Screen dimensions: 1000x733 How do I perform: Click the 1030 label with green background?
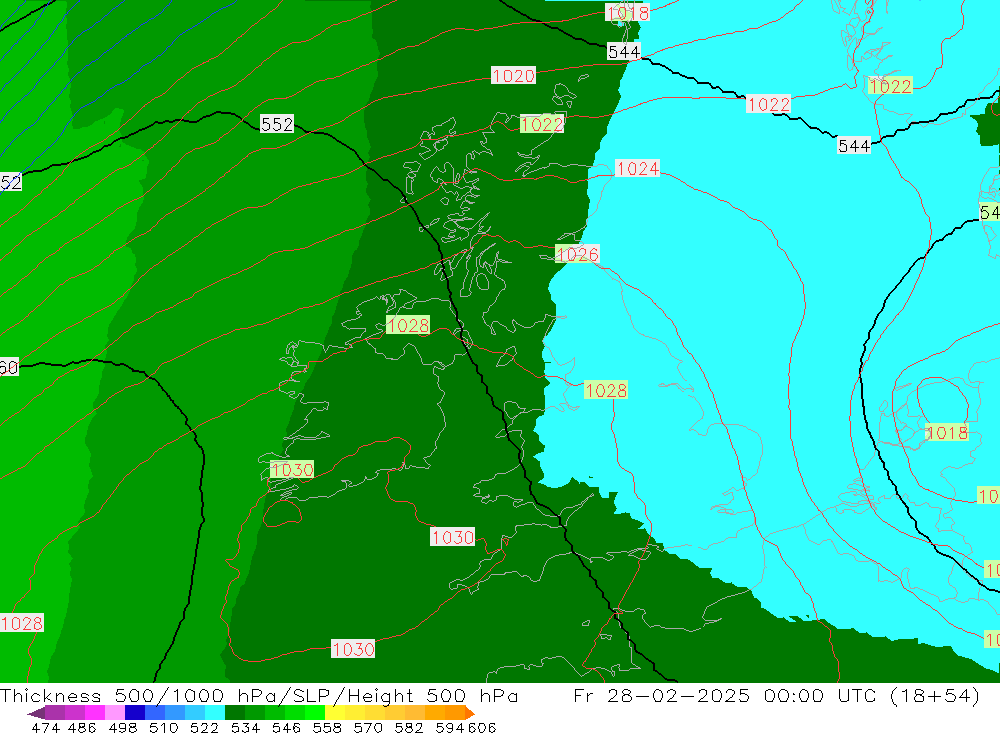click(292, 470)
